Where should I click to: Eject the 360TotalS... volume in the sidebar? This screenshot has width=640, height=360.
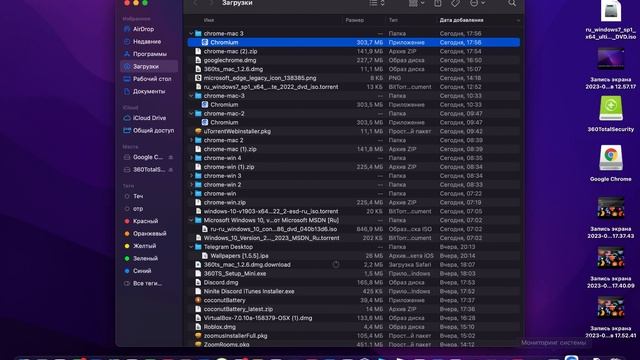[x=171, y=169]
